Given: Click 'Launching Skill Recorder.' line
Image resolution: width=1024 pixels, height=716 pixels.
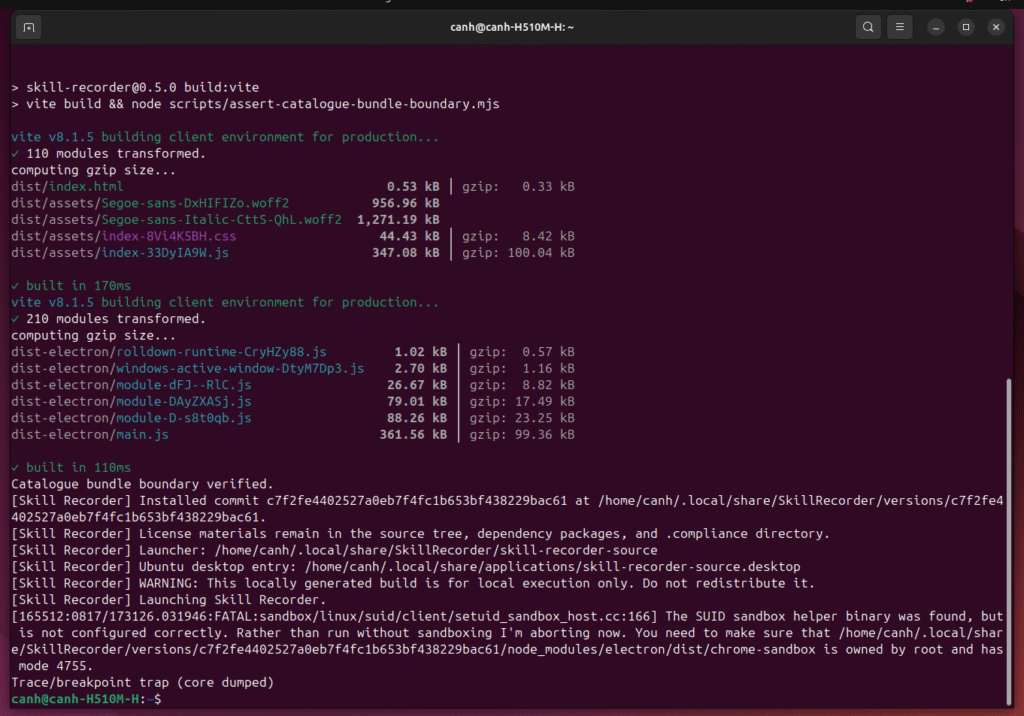Looking at the screenshot, I should [168, 600].
